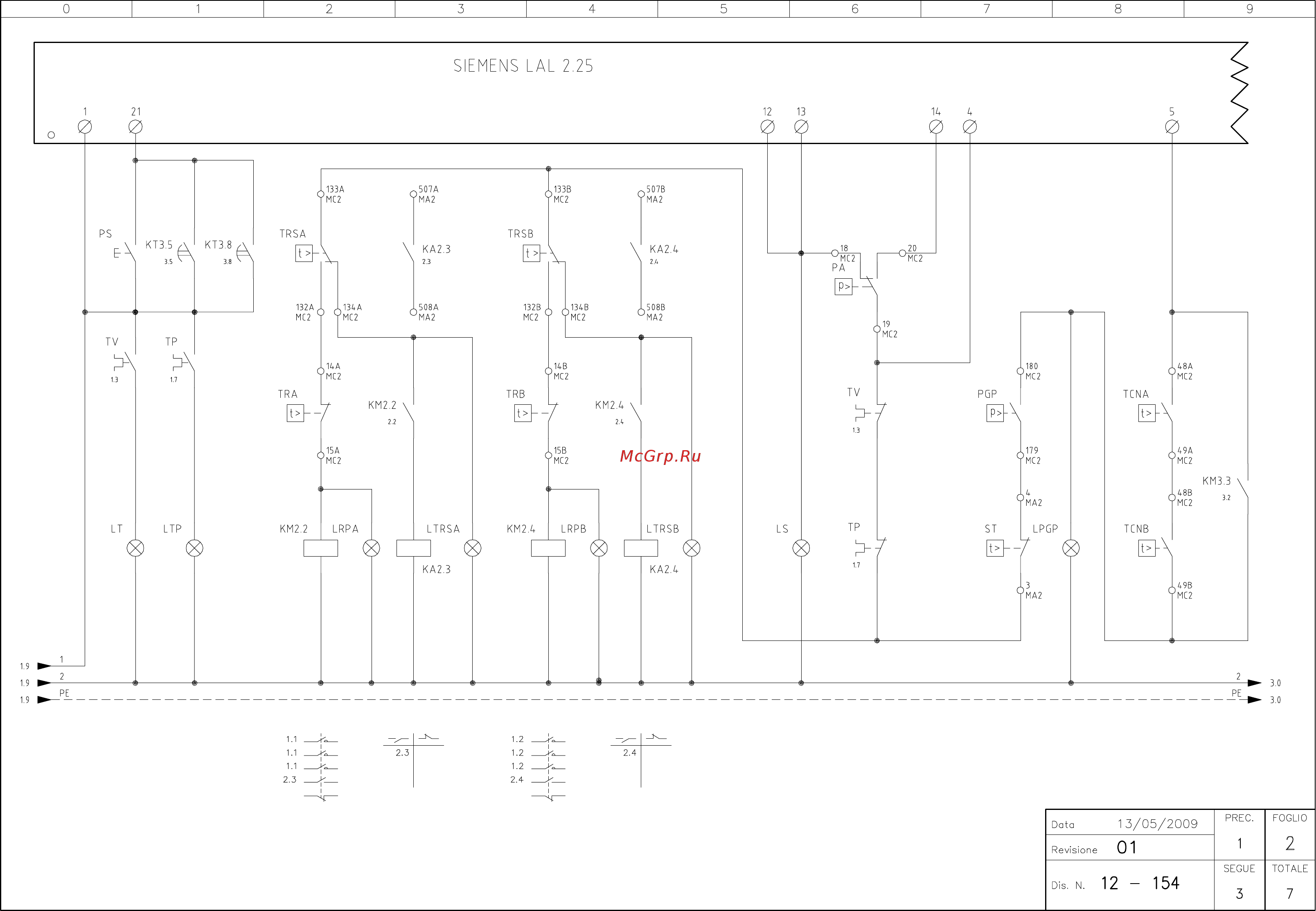
Task: Click the 133A MC2 terminal label
Action: point(335,194)
